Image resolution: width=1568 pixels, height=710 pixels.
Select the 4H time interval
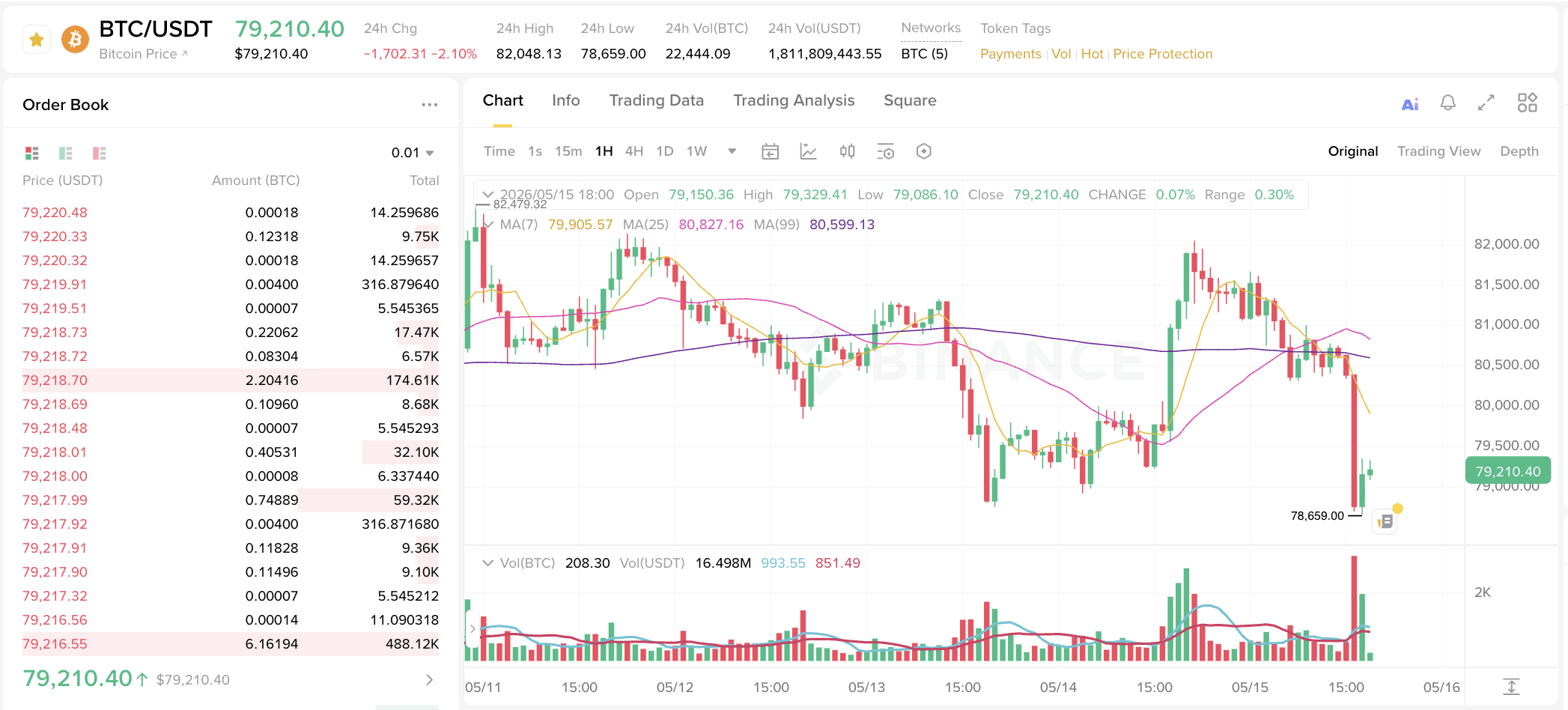[x=634, y=151]
